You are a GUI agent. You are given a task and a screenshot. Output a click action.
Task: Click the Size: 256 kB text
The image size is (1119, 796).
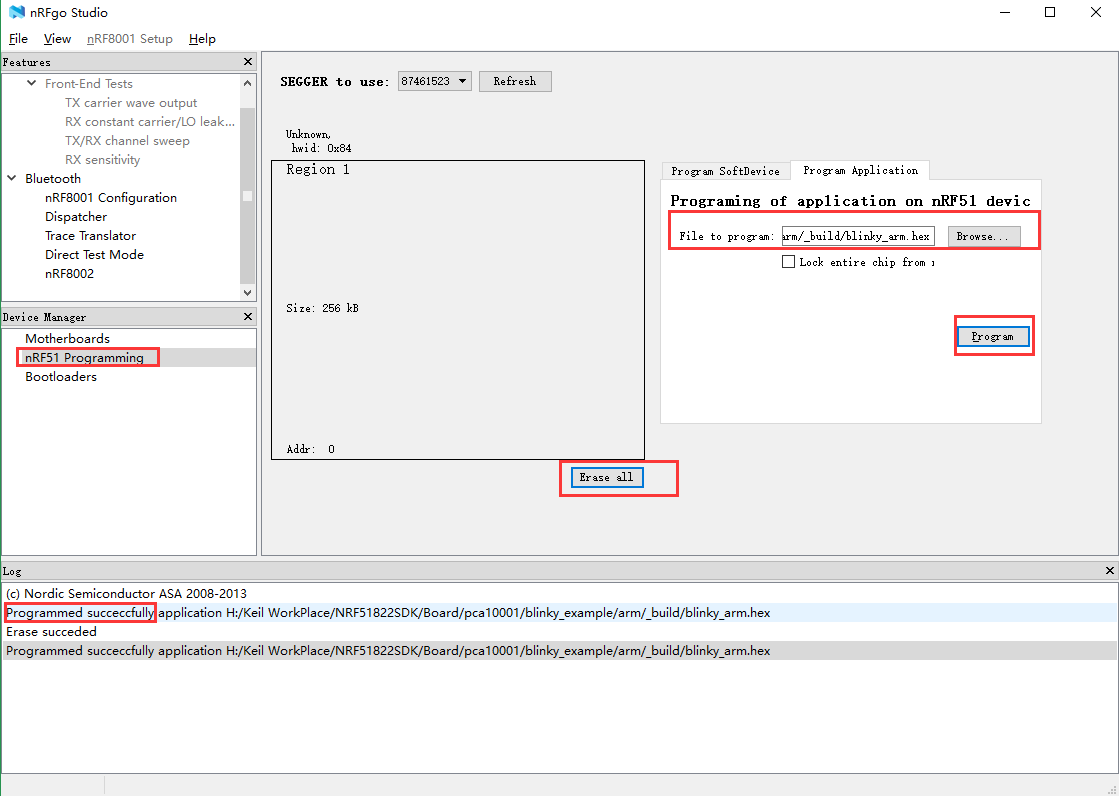pos(323,308)
